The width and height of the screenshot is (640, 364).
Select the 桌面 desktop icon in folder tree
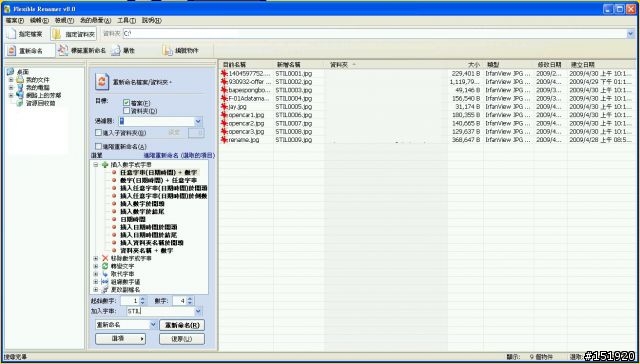click(x=10, y=72)
